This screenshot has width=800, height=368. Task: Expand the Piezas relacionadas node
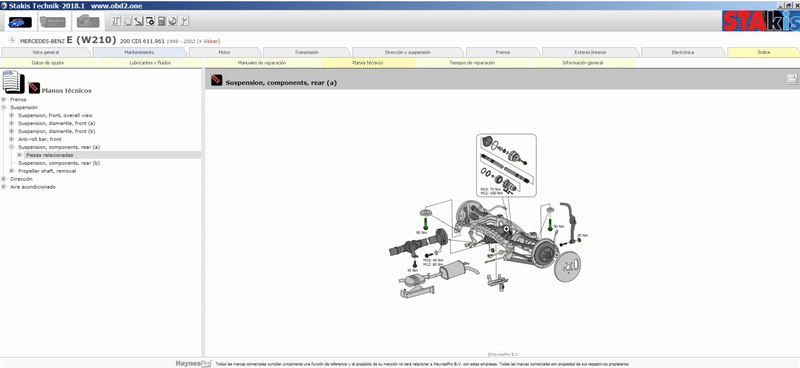click(20, 155)
